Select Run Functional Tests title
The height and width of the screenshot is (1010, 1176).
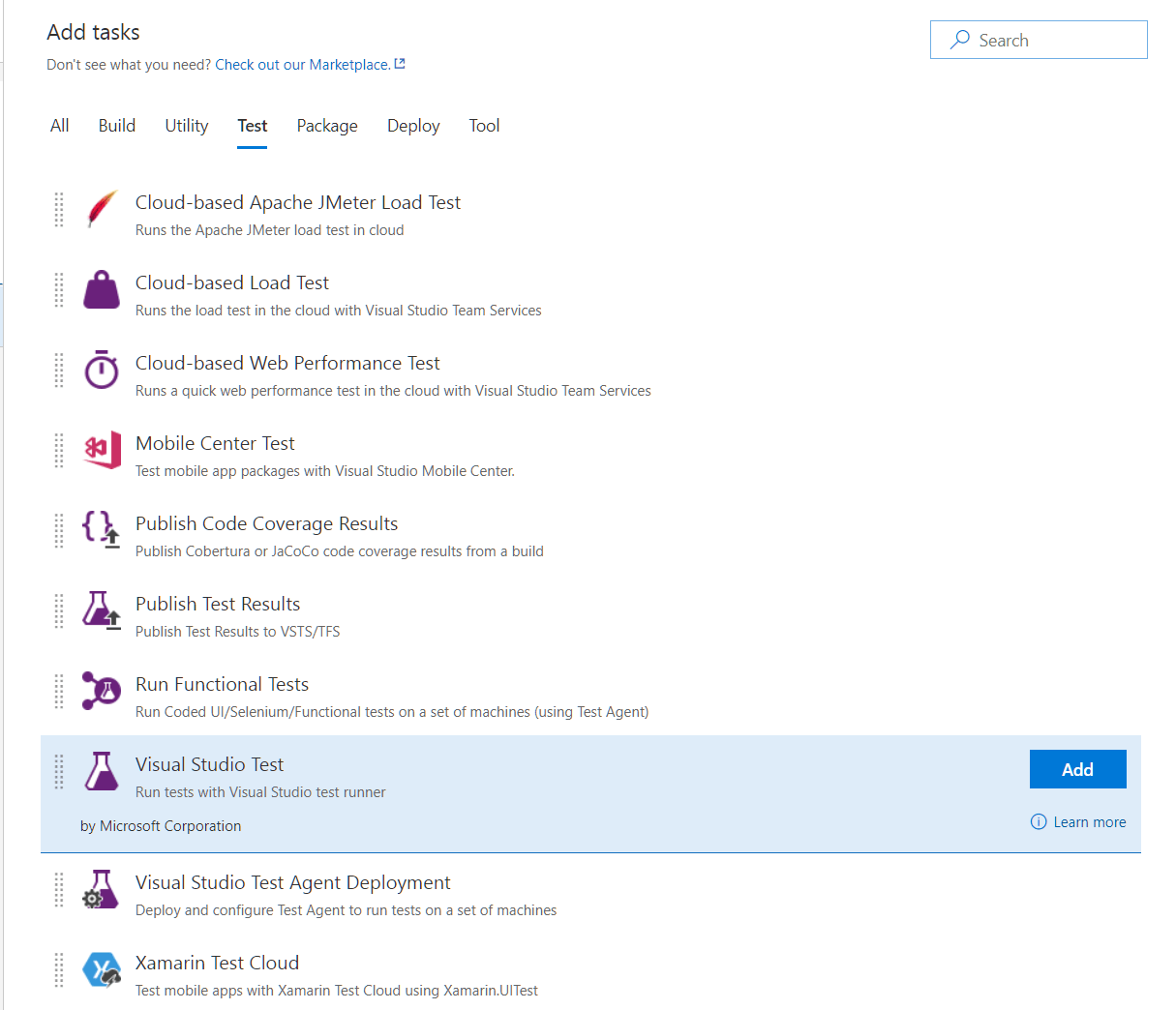click(223, 684)
